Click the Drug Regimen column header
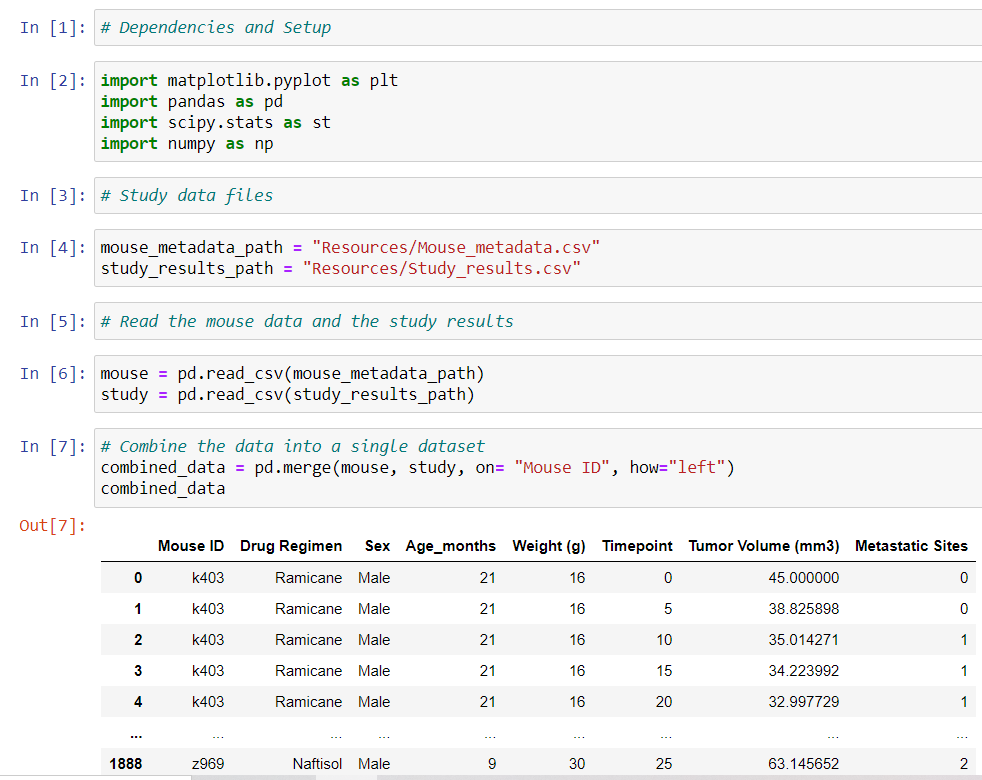Image resolution: width=982 pixels, height=780 pixels. [291, 546]
